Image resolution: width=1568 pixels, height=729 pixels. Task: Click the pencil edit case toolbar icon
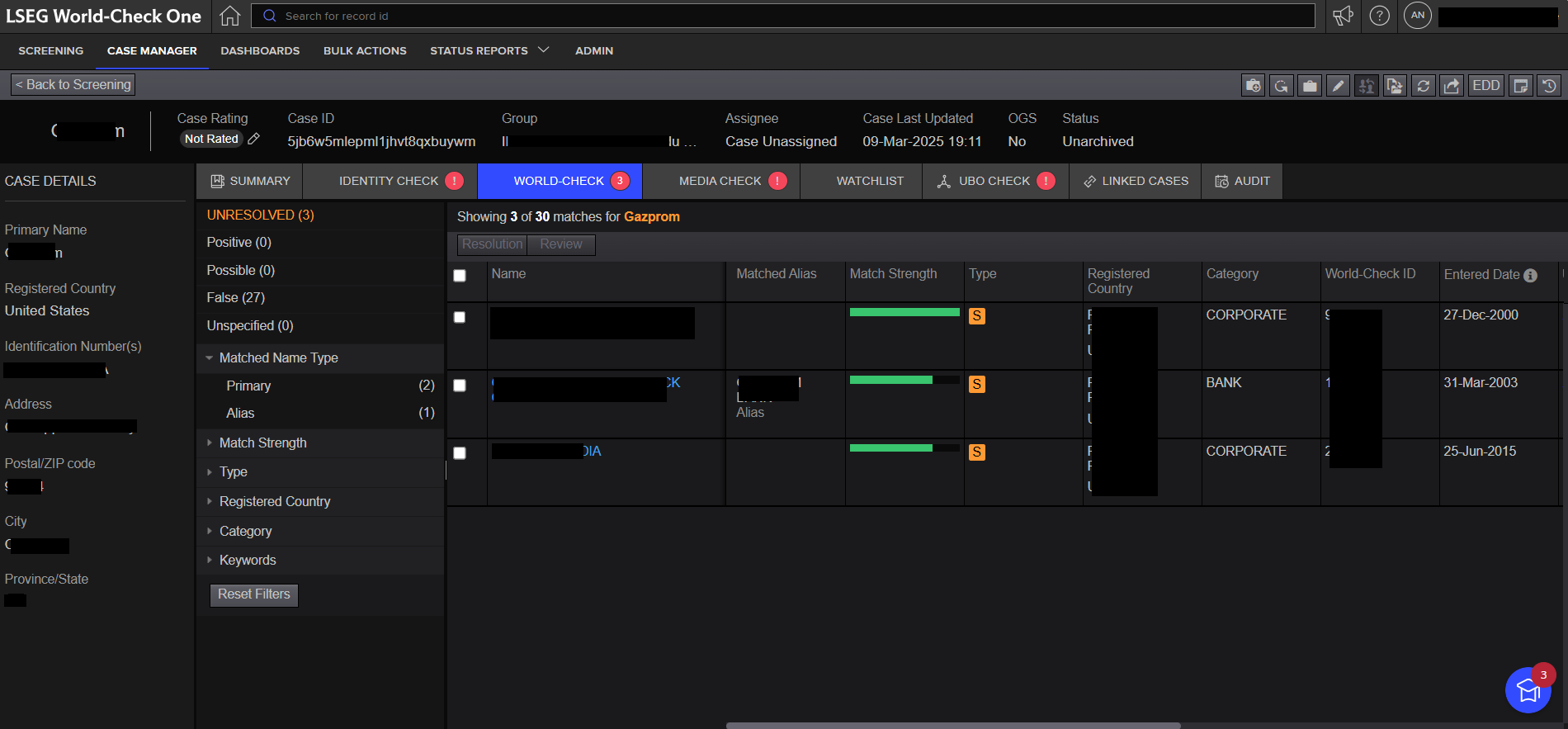pos(1339,85)
